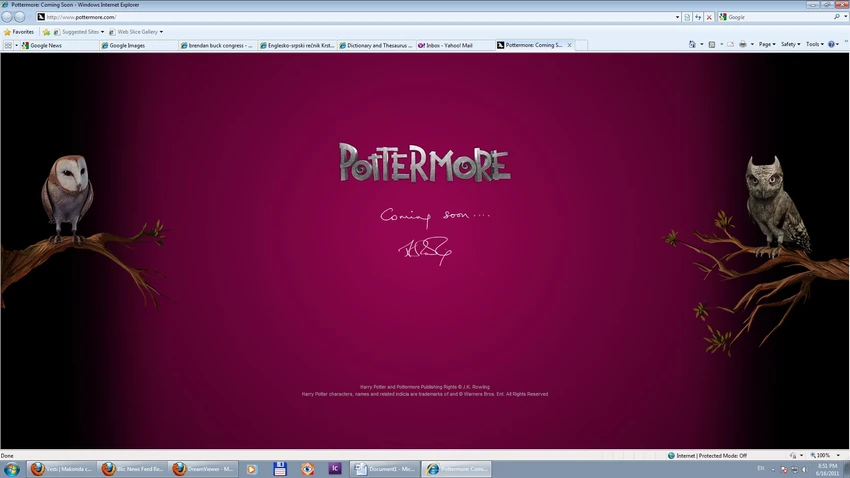This screenshot has width=850, height=478.
Task: Click the red Stop loading icon
Action: (x=709, y=17)
